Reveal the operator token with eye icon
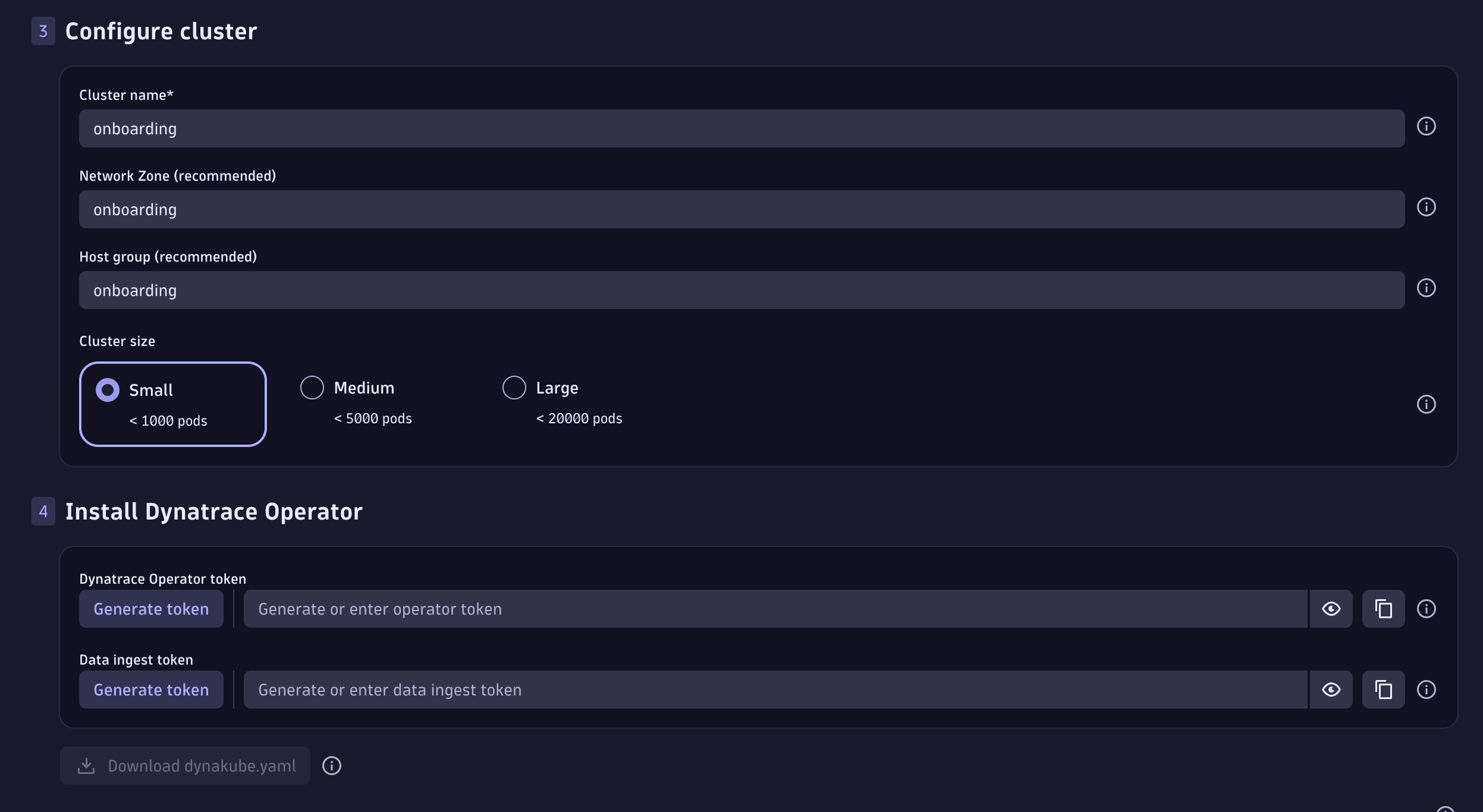 [x=1331, y=609]
